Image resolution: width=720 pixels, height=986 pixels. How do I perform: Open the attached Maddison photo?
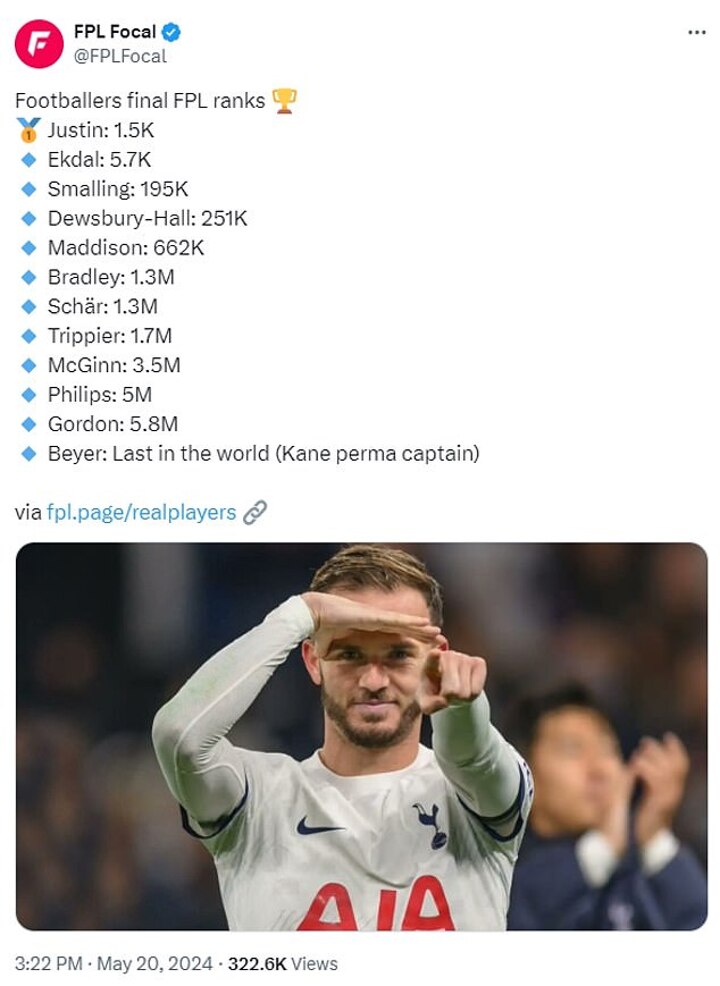click(361, 736)
